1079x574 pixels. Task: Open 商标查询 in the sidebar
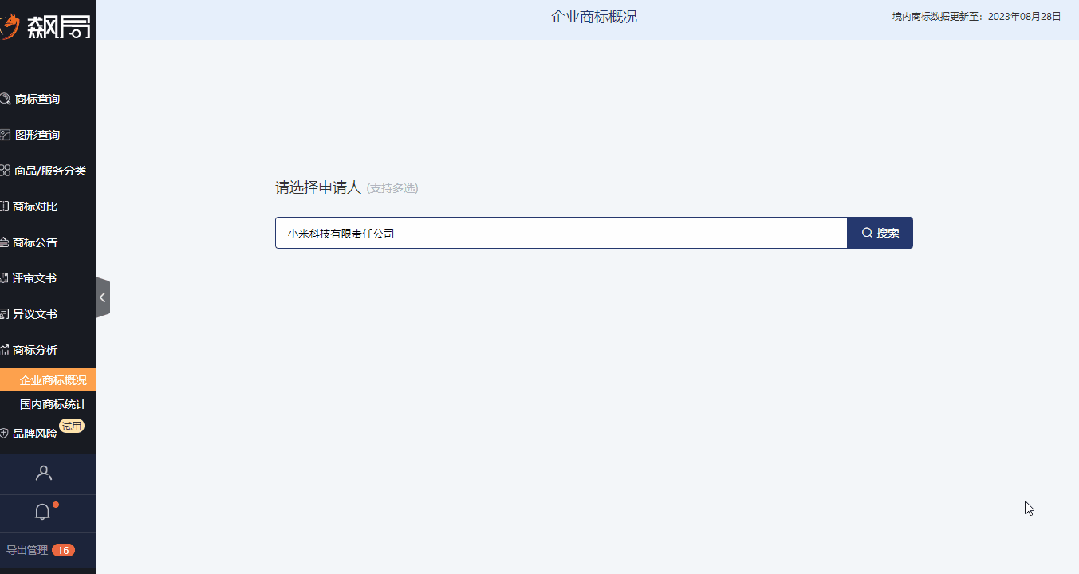click(x=37, y=99)
